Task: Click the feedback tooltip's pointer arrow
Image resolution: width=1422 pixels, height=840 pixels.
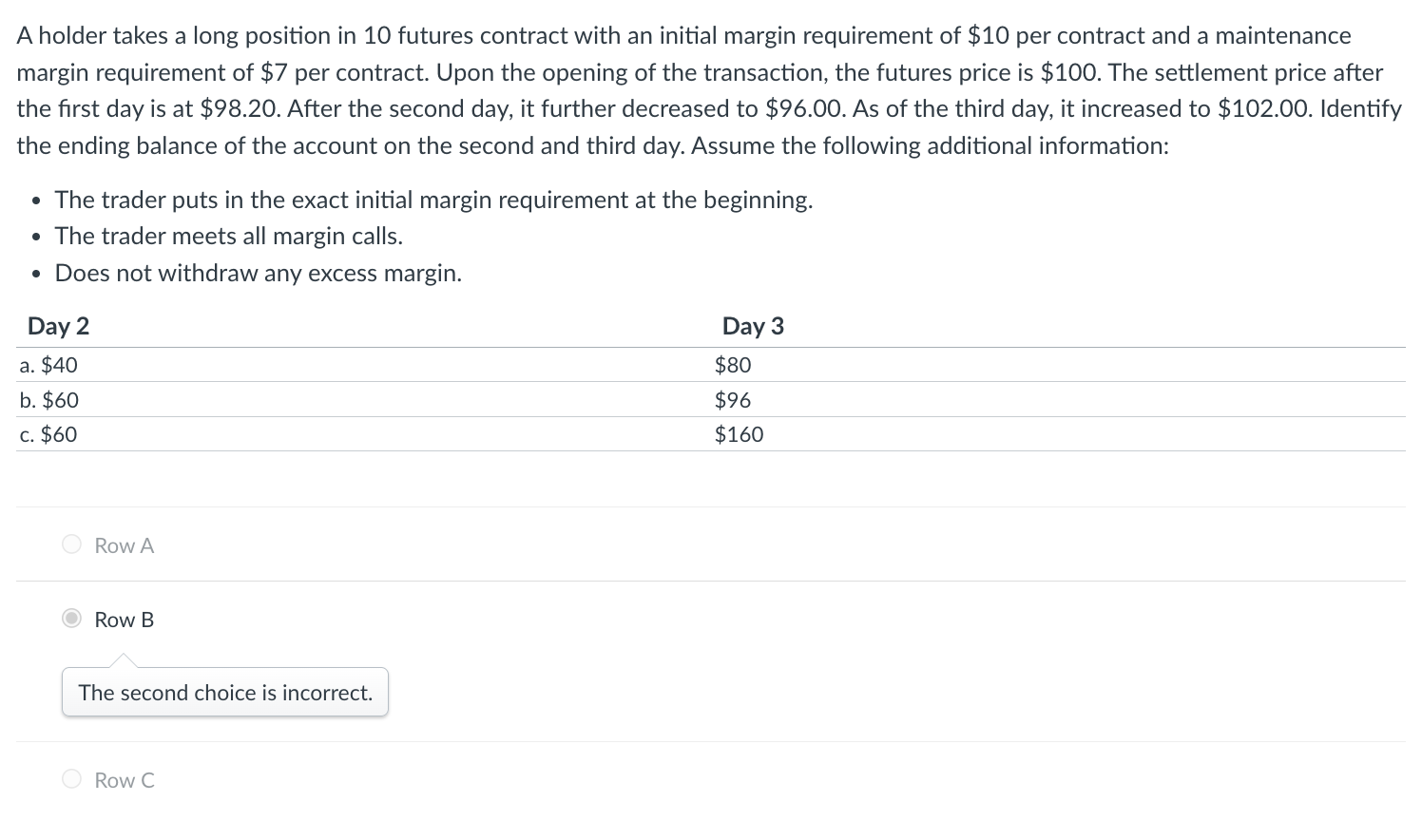Action: [x=123, y=661]
